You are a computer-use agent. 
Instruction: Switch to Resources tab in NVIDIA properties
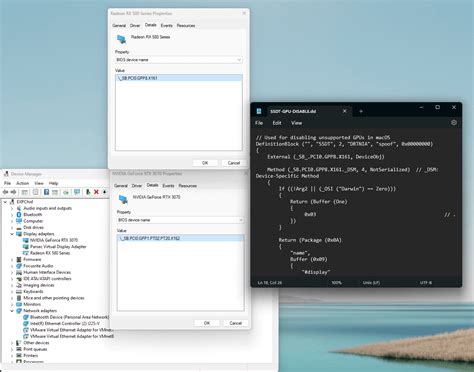pyautogui.click(x=188, y=186)
